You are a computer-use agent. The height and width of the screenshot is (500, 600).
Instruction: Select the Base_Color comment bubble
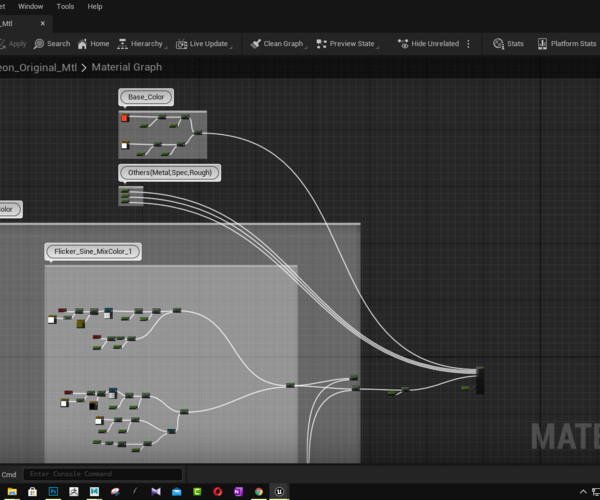click(146, 97)
